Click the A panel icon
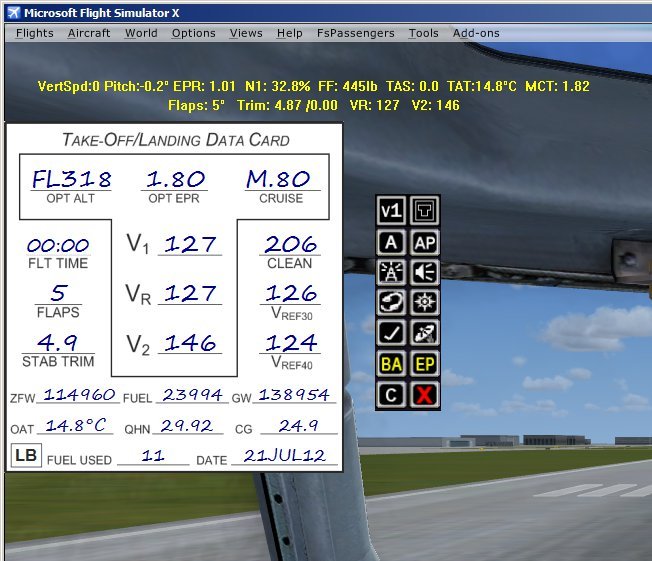 click(x=391, y=242)
